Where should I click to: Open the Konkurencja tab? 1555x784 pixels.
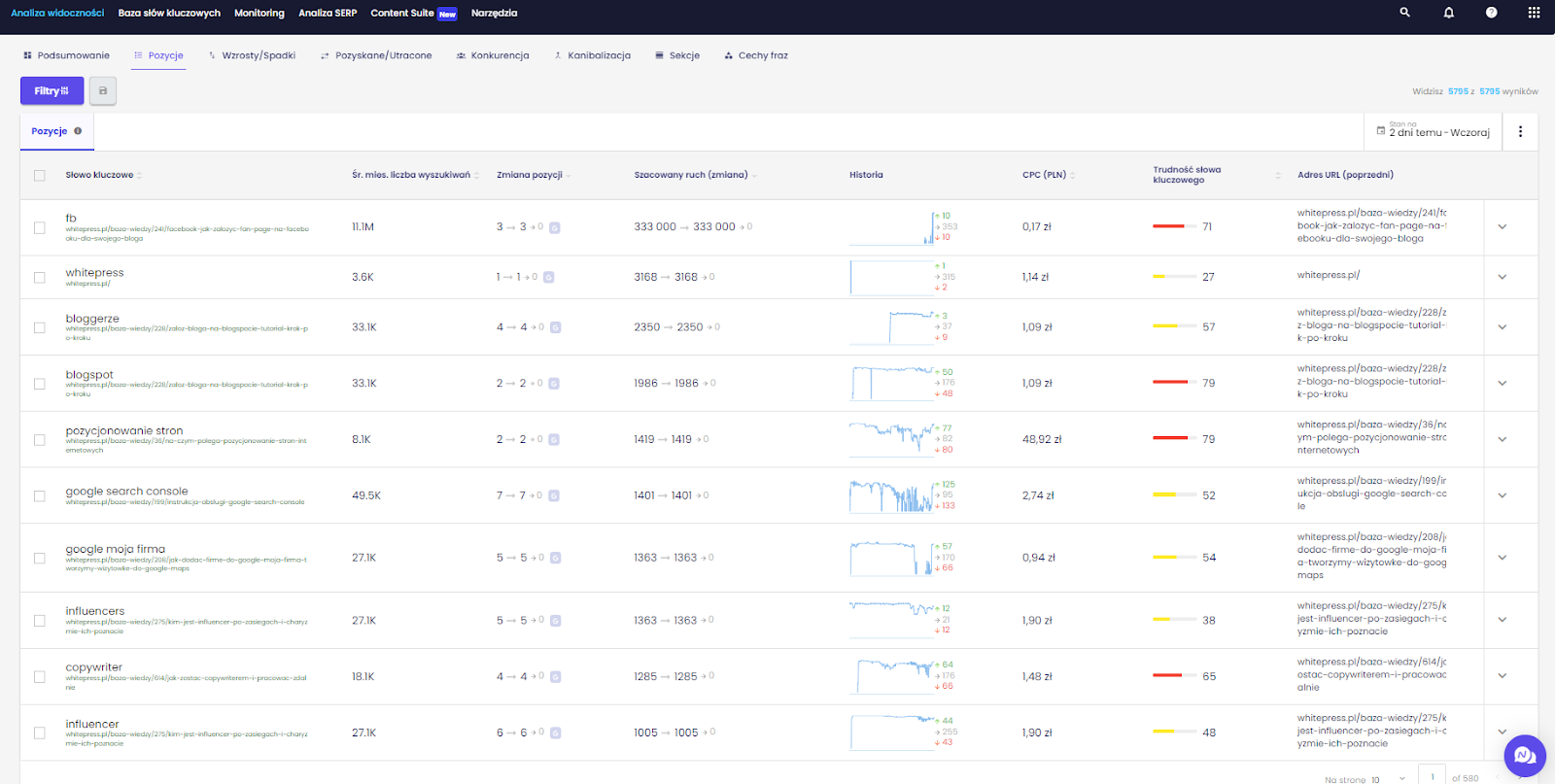pos(493,55)
